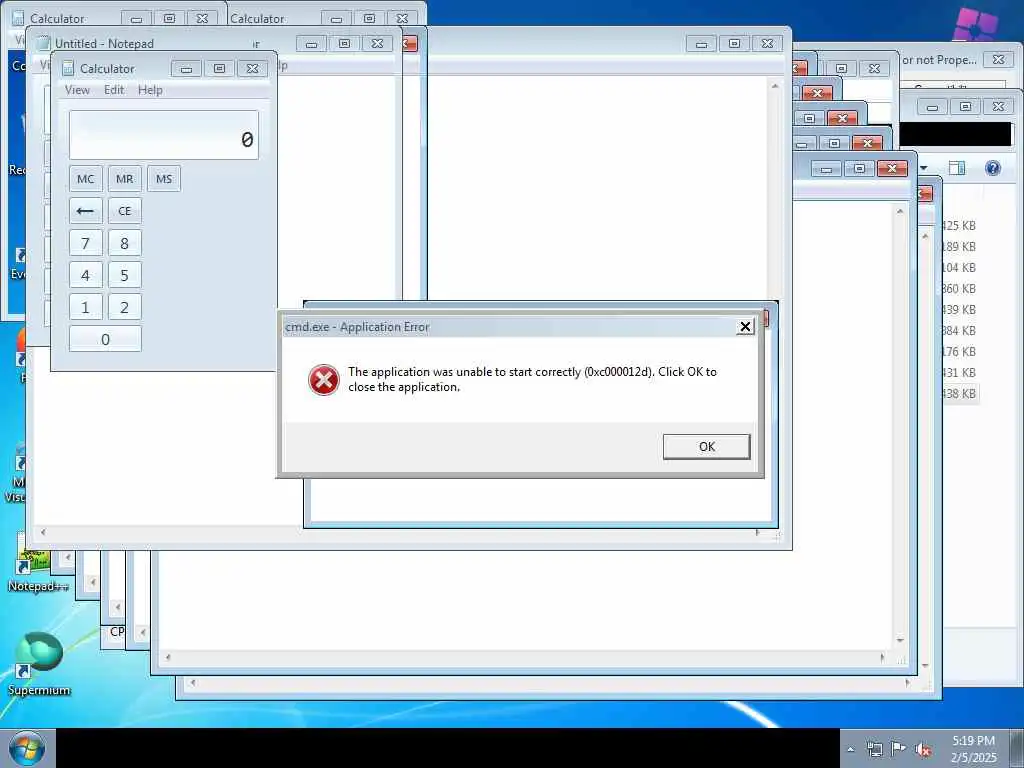The width and height of the screenshot is (1024, 768).
Task: Click the muted volume speaker tray icon
Action: pos(923,749)
